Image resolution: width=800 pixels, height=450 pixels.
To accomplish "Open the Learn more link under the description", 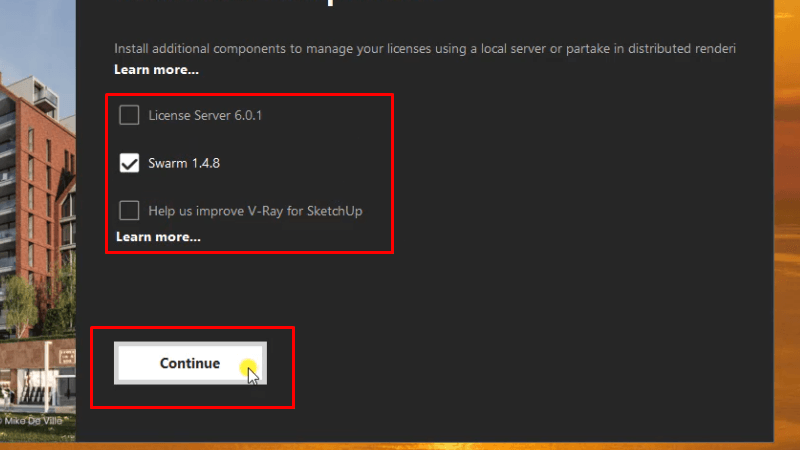I will 156,70.
